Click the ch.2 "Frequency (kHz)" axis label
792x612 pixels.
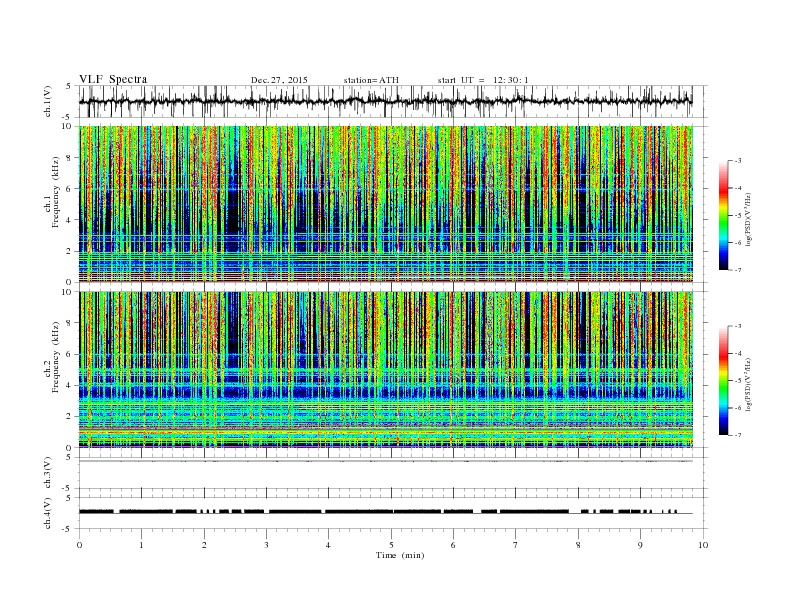pos(56,356)
